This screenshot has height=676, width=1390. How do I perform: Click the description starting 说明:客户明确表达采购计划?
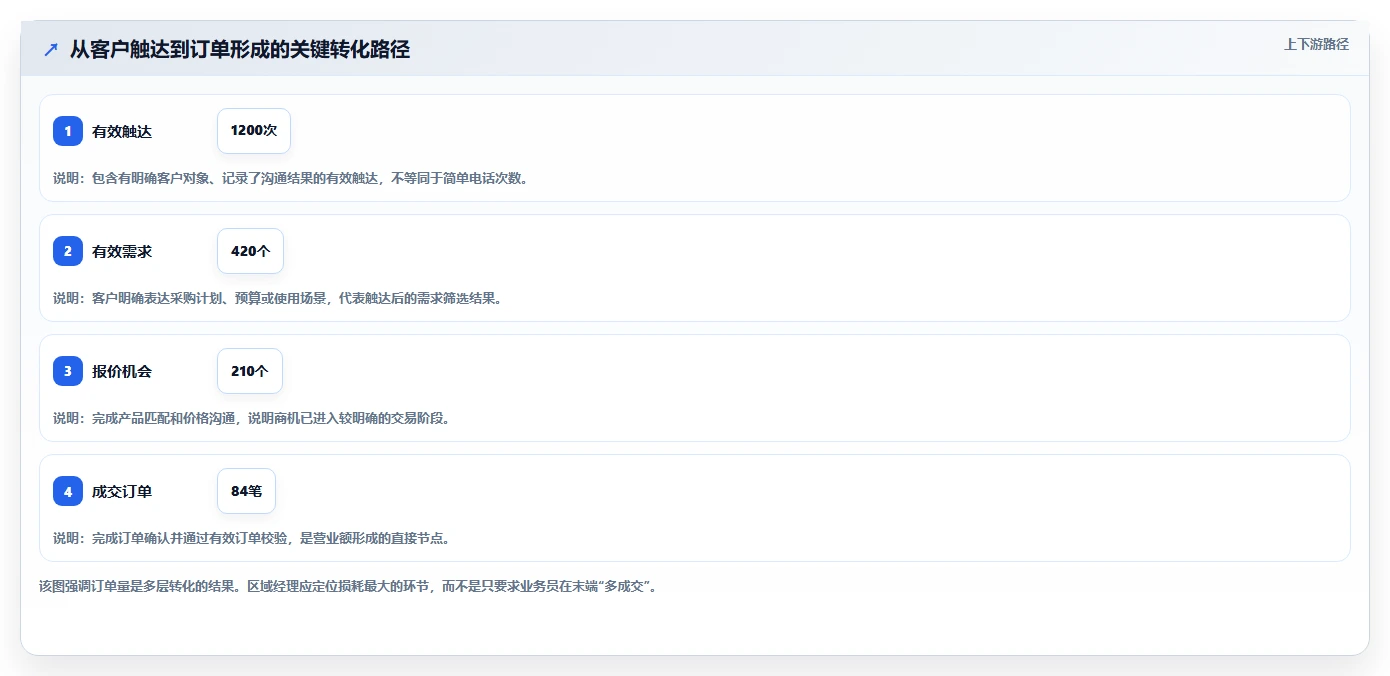tap(277, 298)
